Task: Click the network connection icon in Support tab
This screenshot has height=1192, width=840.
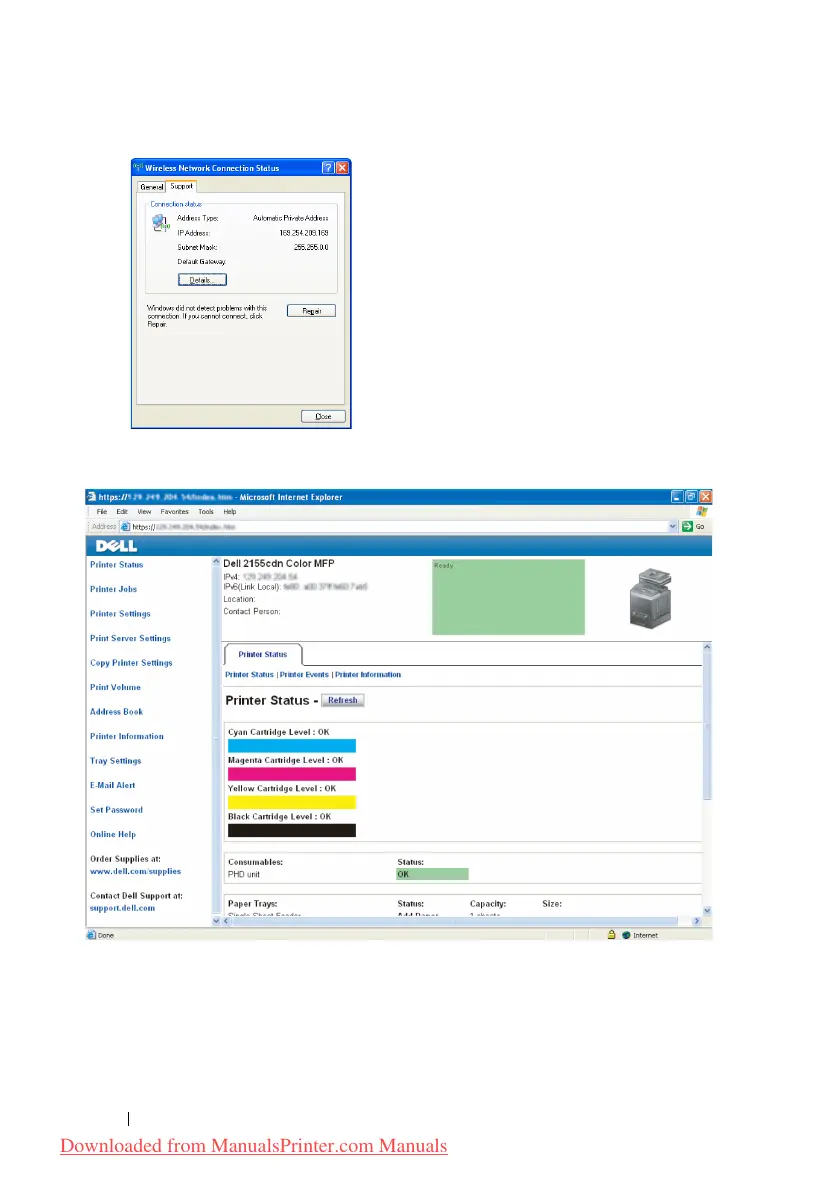Action: 160,223
